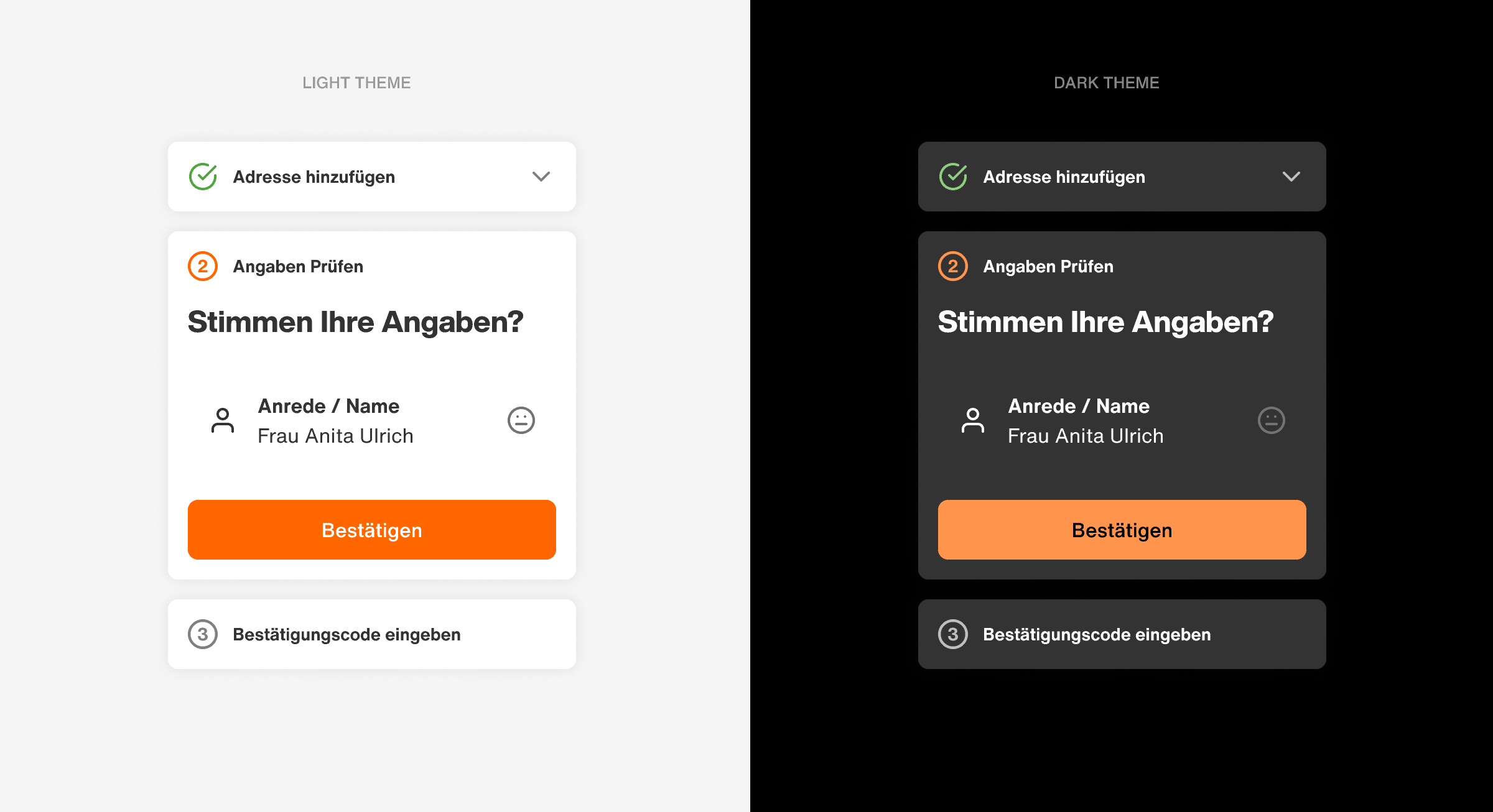The height and width of the screenshot is (812, 1493).
Task: Click neutral face icon in dark theme
Action: point(1272,420)
